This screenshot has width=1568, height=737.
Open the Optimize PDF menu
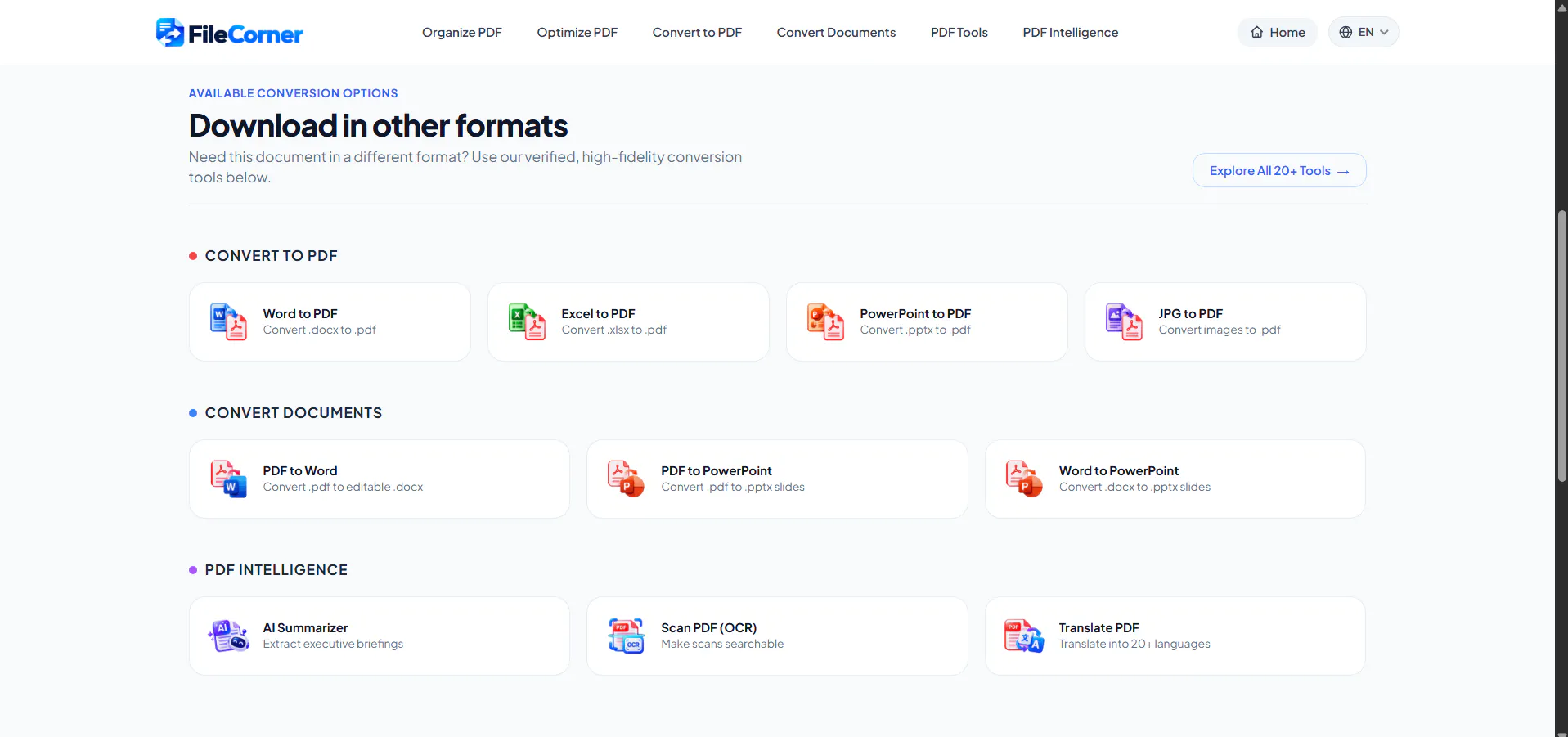tap(577, 32)
